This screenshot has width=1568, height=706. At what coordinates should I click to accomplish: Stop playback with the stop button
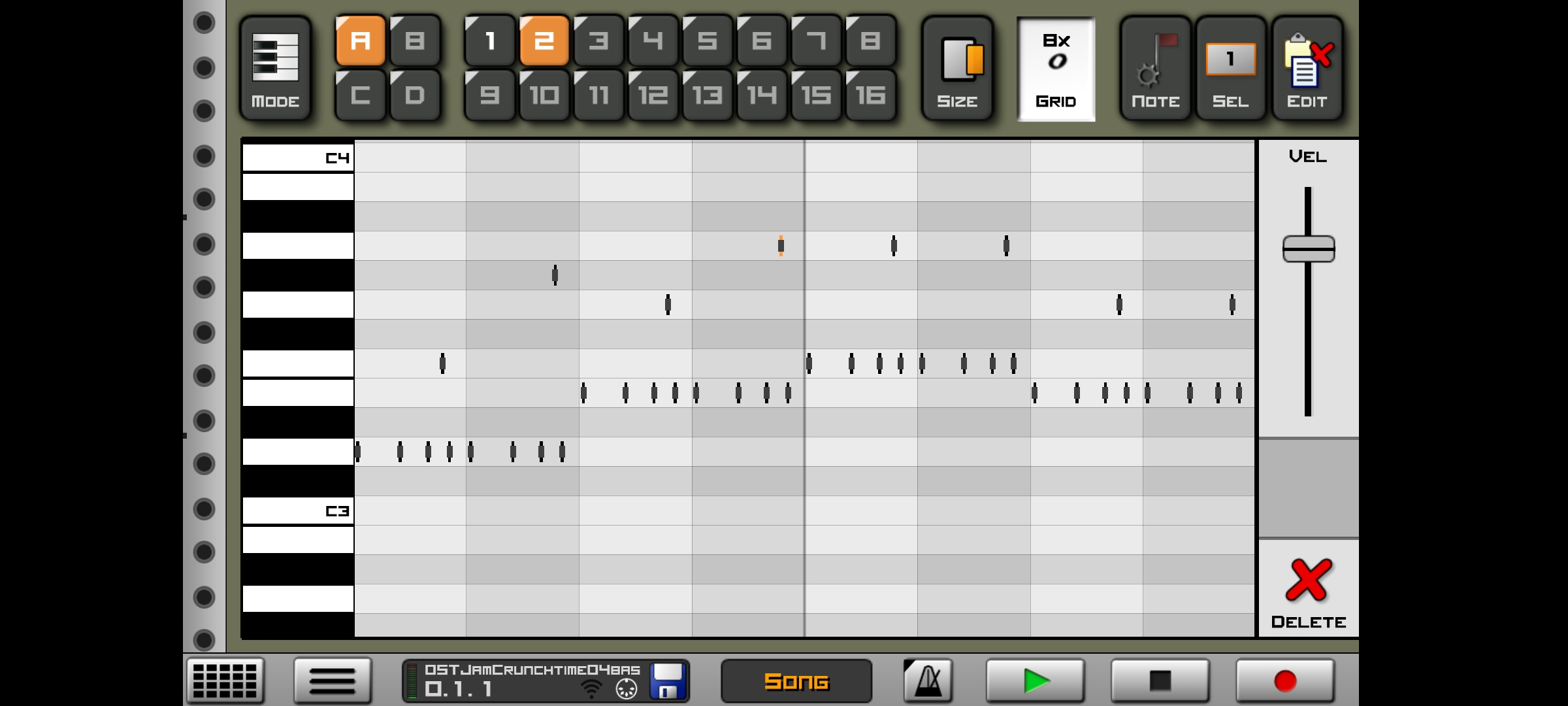coord(1160,681)
